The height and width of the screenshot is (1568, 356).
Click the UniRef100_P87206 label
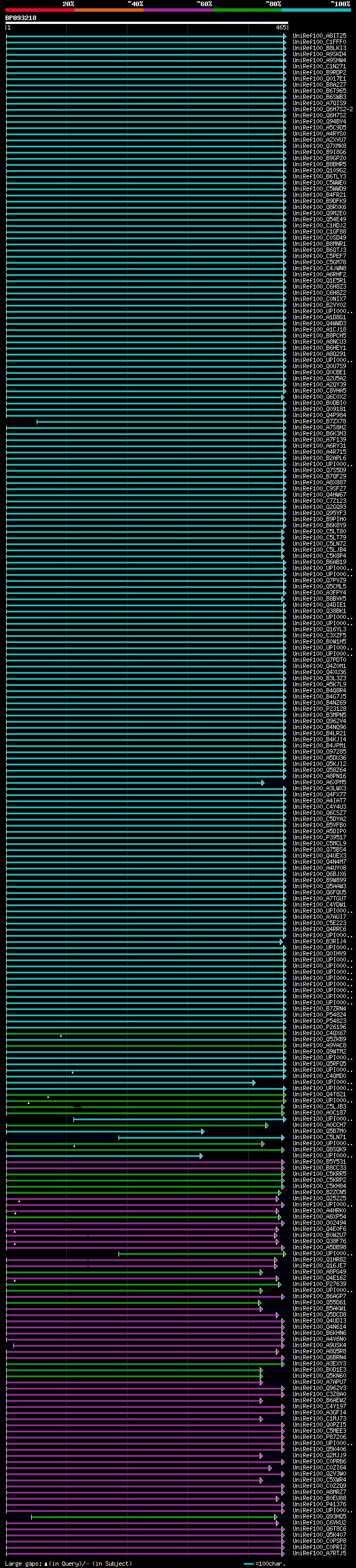(319, 1437)
